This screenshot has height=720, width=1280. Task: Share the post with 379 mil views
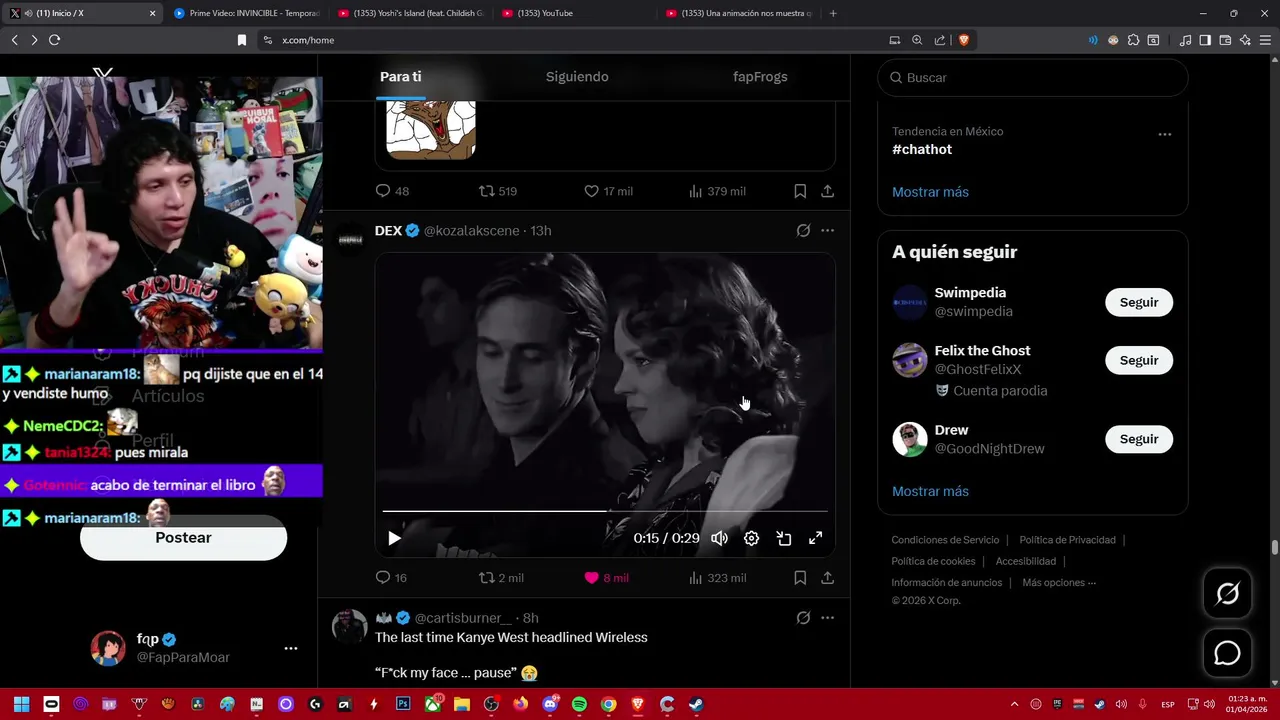point(828,191)
